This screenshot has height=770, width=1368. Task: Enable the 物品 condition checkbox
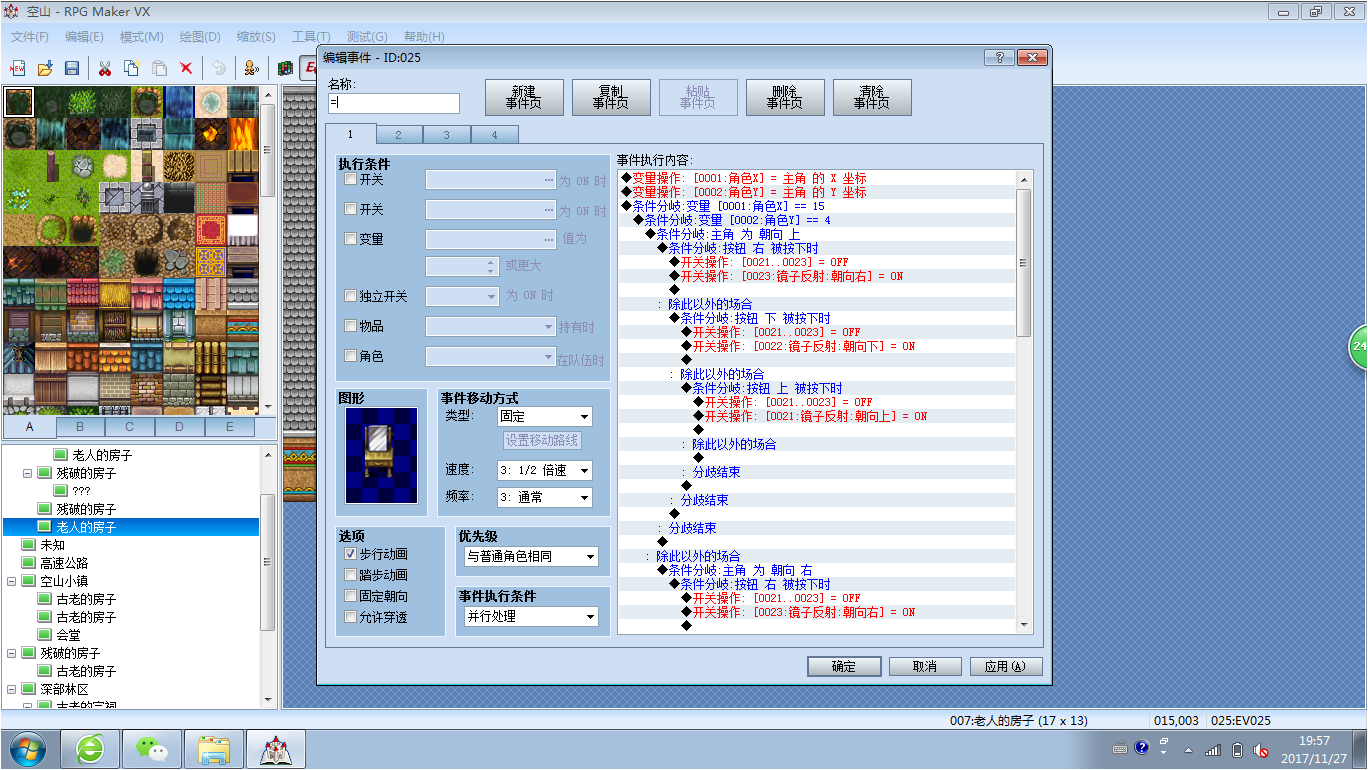pos(350,326)
